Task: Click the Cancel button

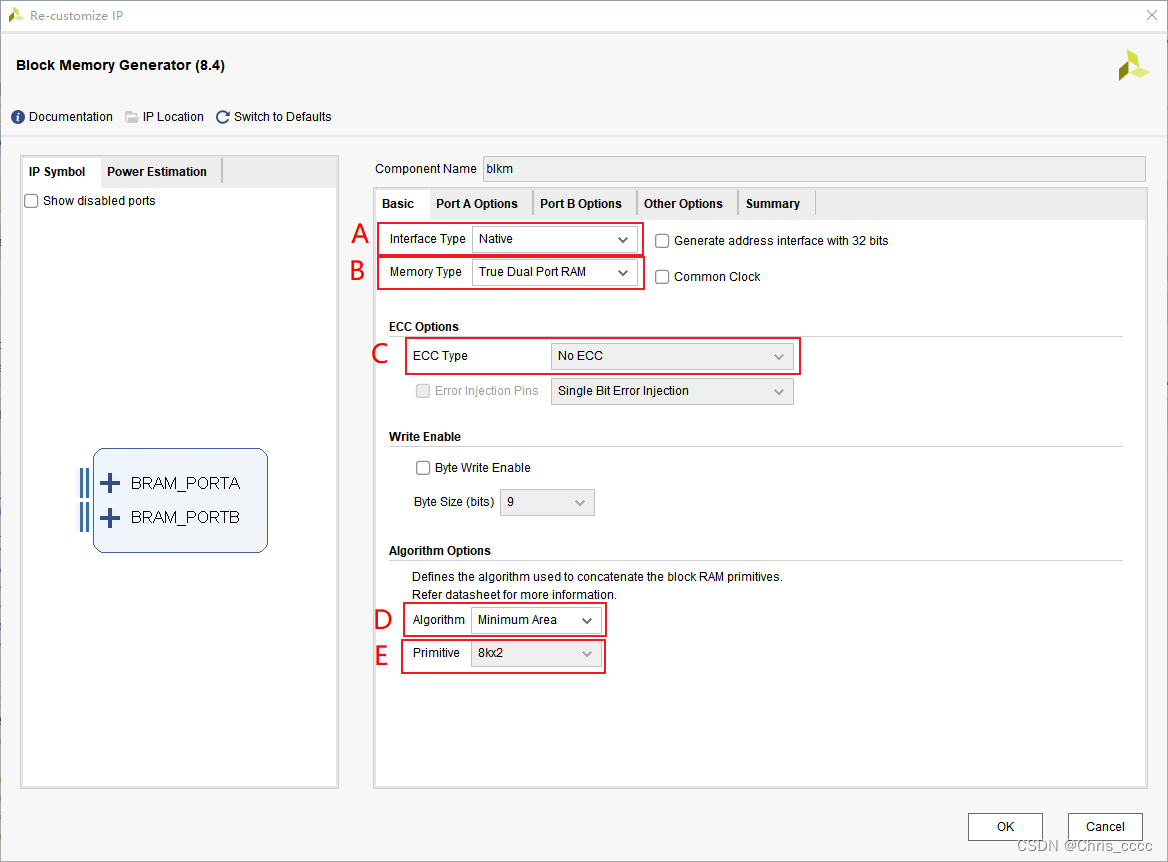Action: 1105,827
